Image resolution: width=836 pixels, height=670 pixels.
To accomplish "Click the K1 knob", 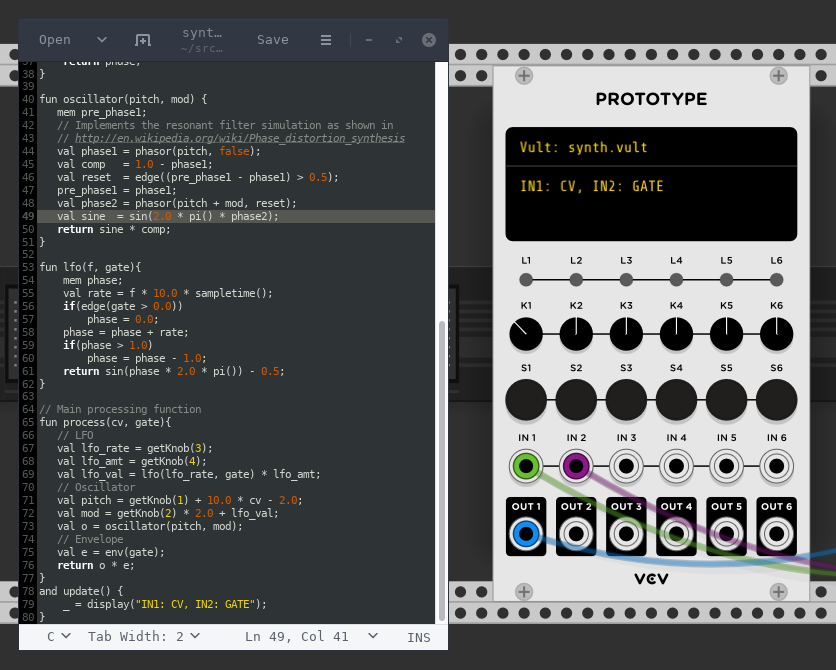I will pyautogui.click(x=526, y=334).
